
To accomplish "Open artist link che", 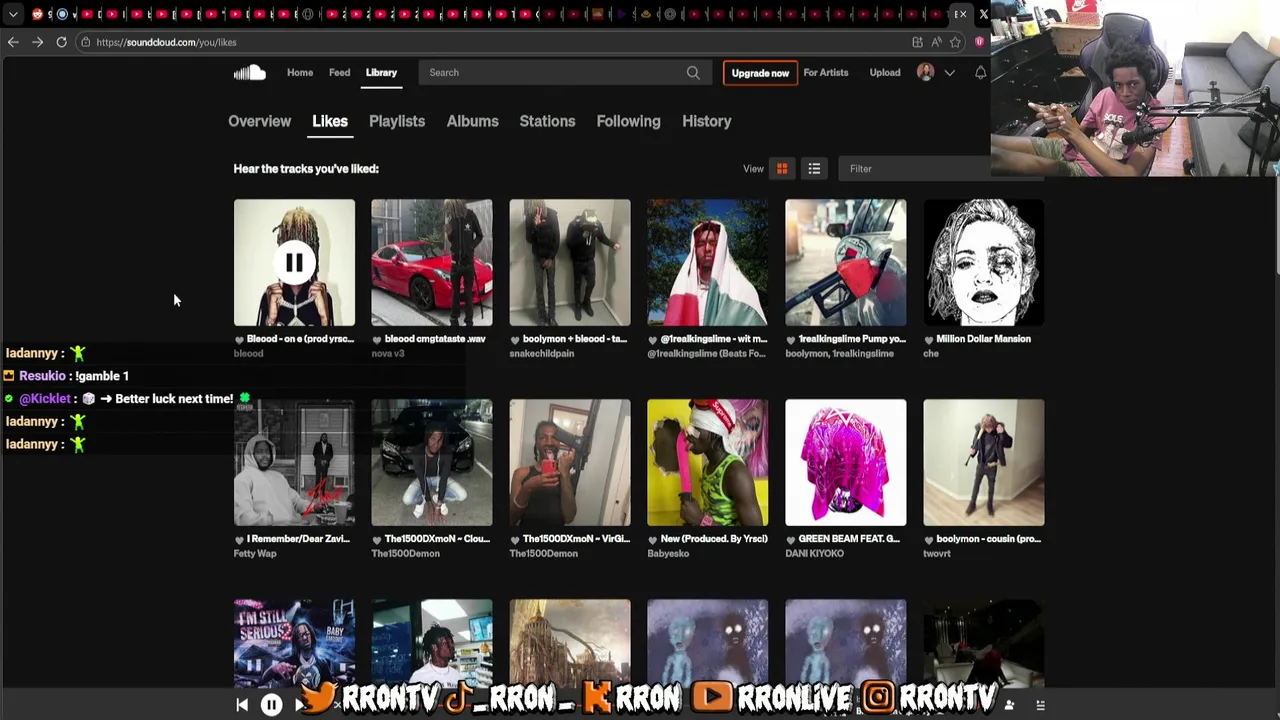I will tap(931, 354).
